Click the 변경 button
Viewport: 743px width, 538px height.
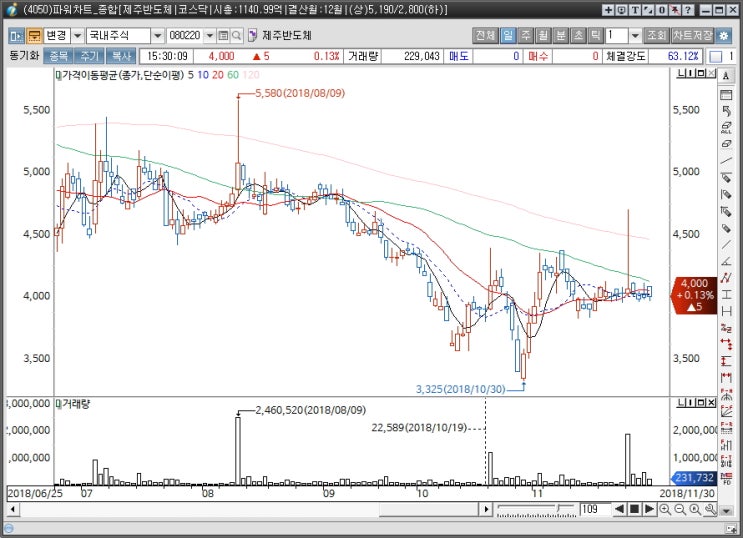click(57, 36)
